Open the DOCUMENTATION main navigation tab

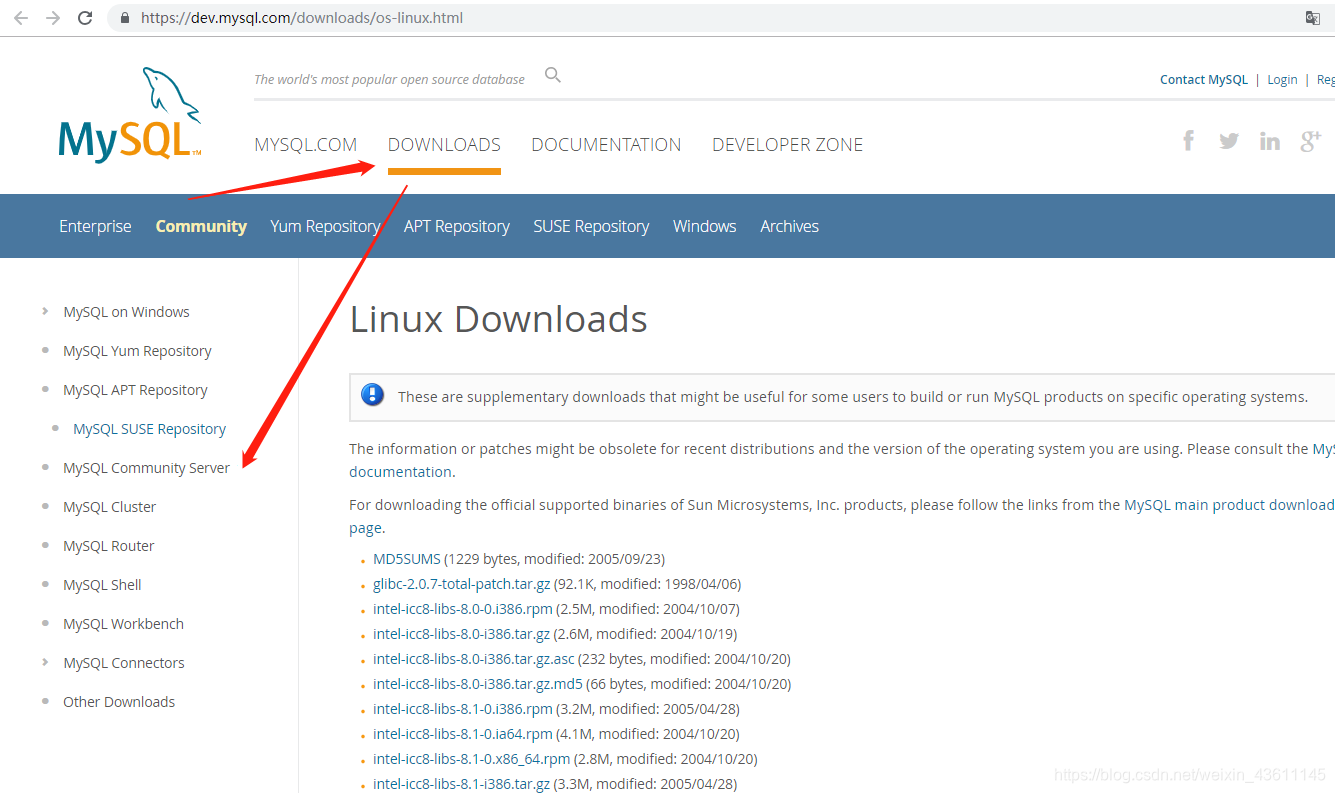click(x=606, y=145)
